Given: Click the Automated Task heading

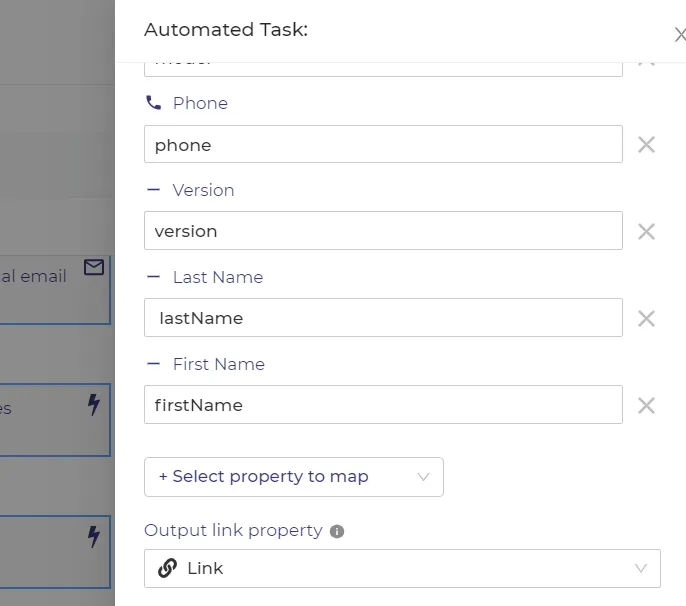Looking at the screenshot, I should pos(226,30).
